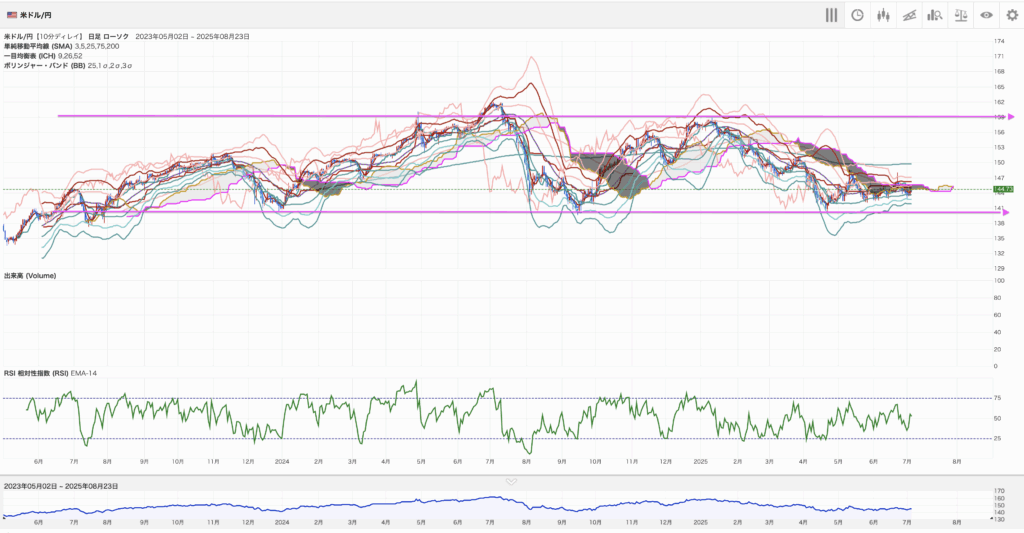Collapse the navigator panel using chevron

pos(511,481)
